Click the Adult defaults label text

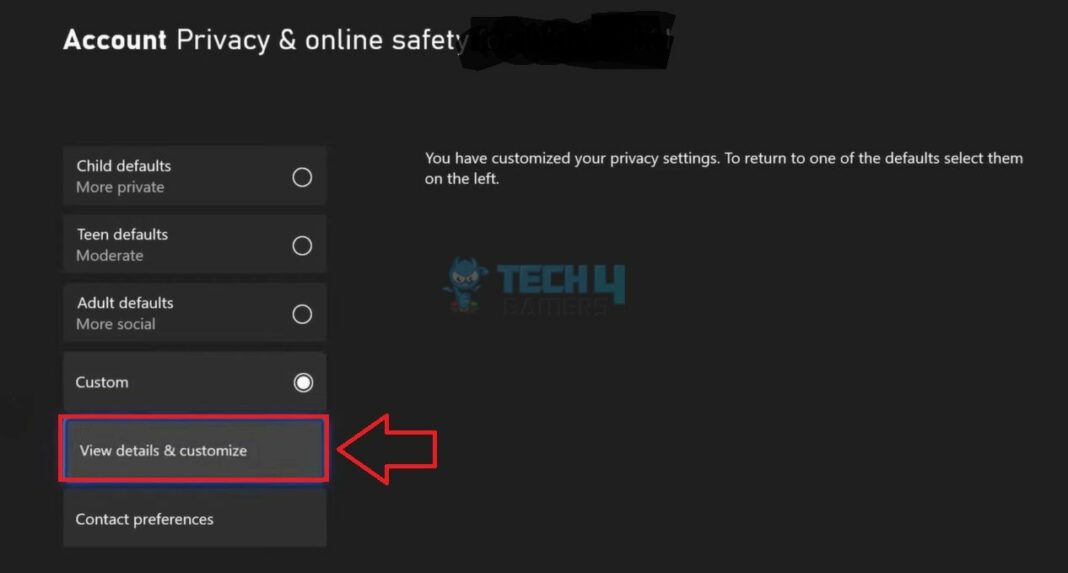coord(125,303)
